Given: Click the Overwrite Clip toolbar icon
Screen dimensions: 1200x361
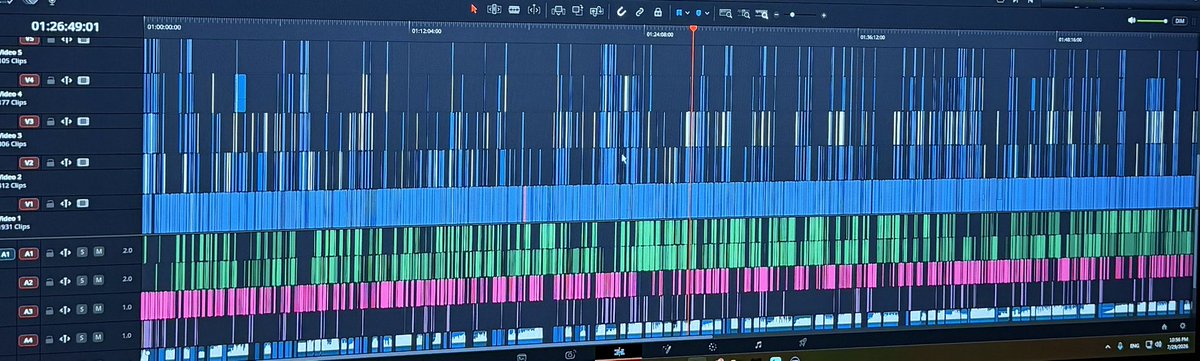Looking at the screenshot, I should coord(577,10).
